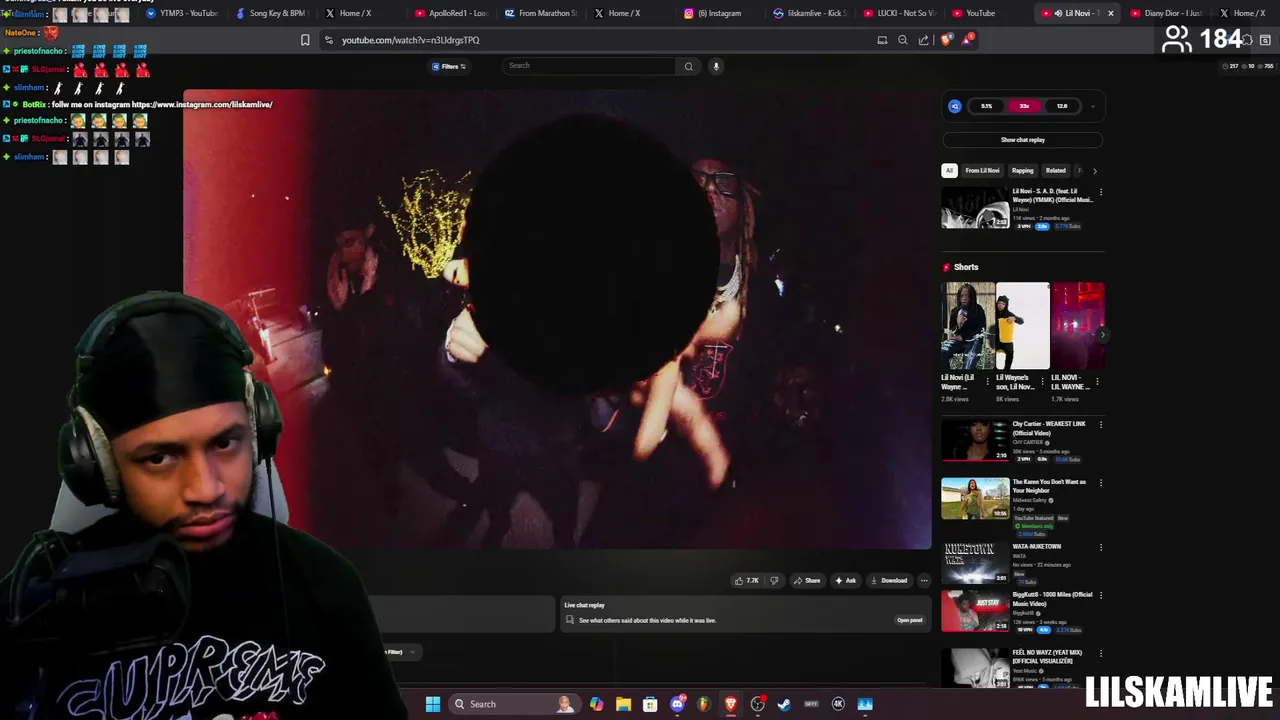The image size is (1280, 720).
Task: Open File Explorer from the taskbar
Action: click(623, 704)
